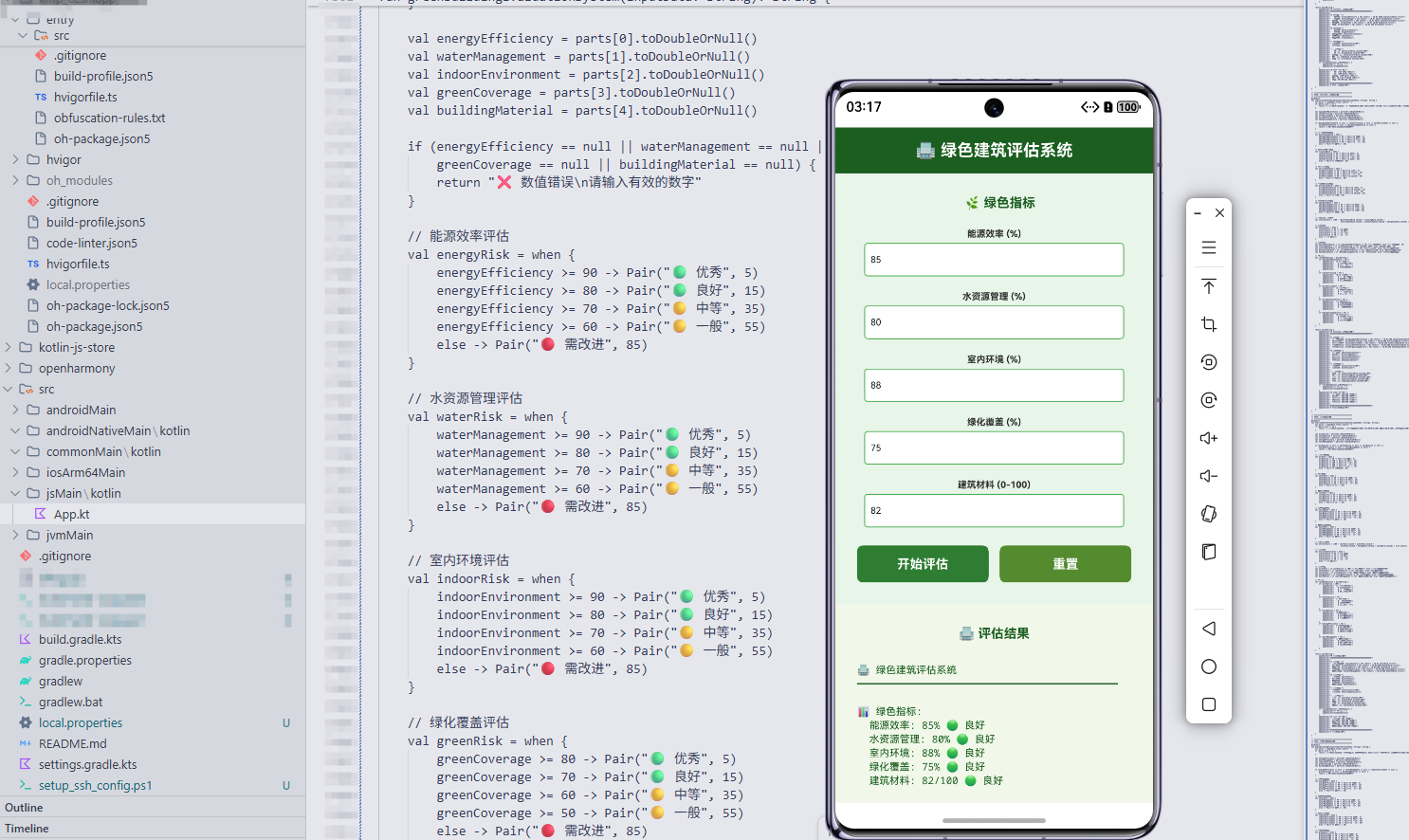This screenshot has width=1409, height=840.
Task: Open the Timeline panel section
Action: tap(153, 828)
